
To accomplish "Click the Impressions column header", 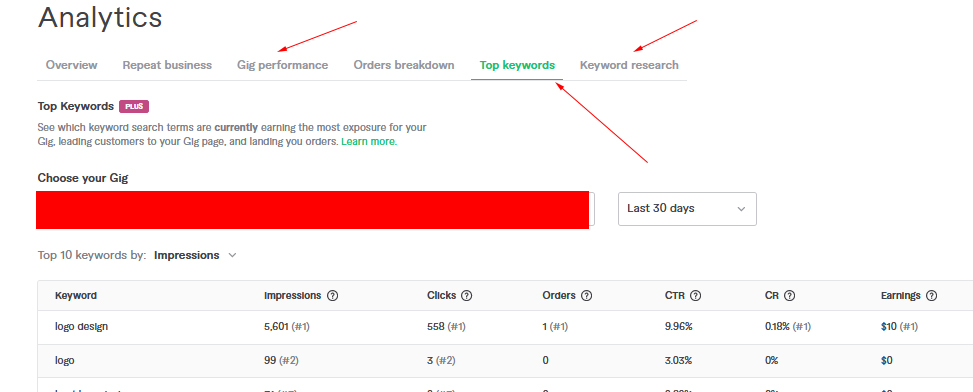I will coord(292,296).
